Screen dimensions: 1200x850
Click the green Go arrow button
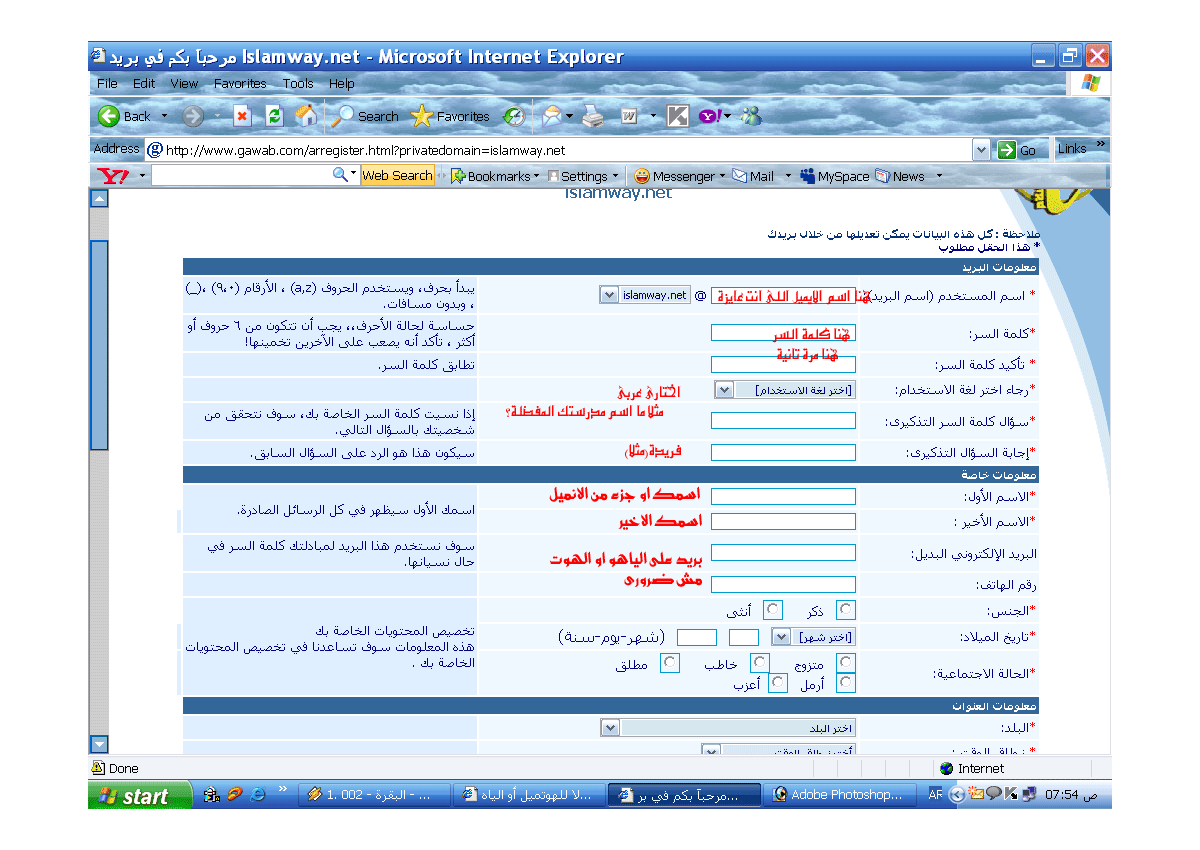1007,150
